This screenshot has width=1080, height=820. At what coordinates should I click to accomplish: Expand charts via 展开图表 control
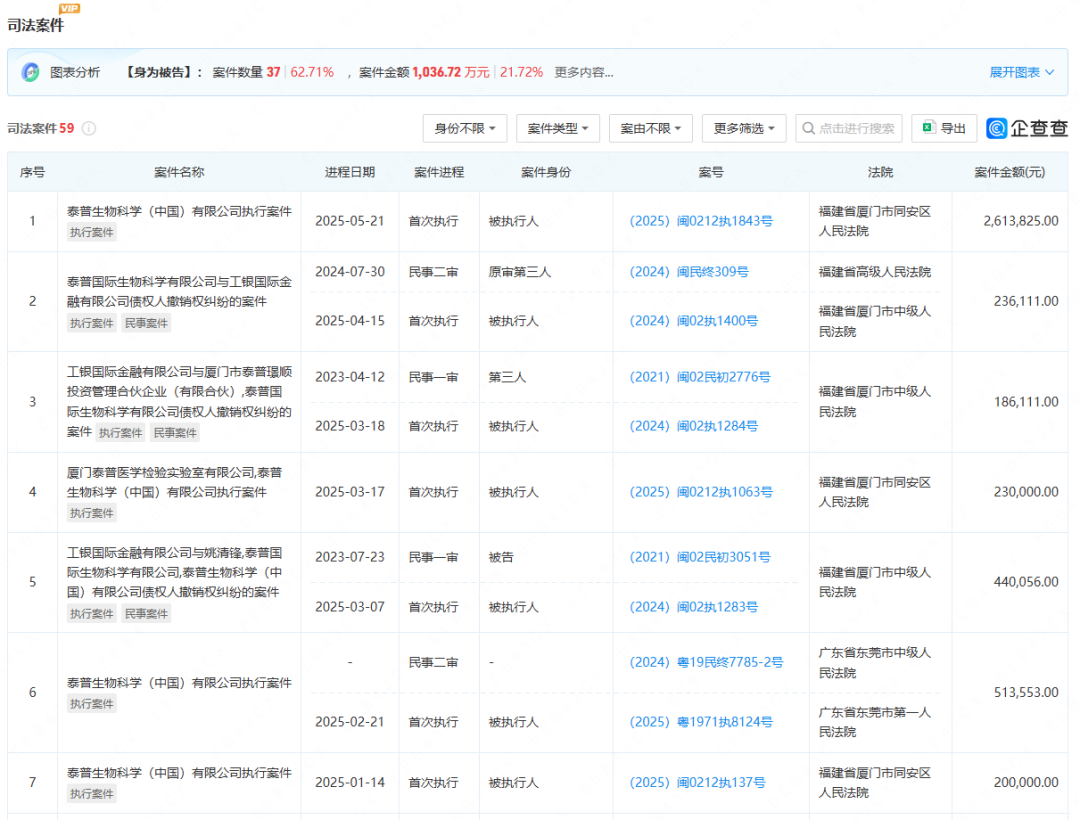click(x=1022, y=72)
